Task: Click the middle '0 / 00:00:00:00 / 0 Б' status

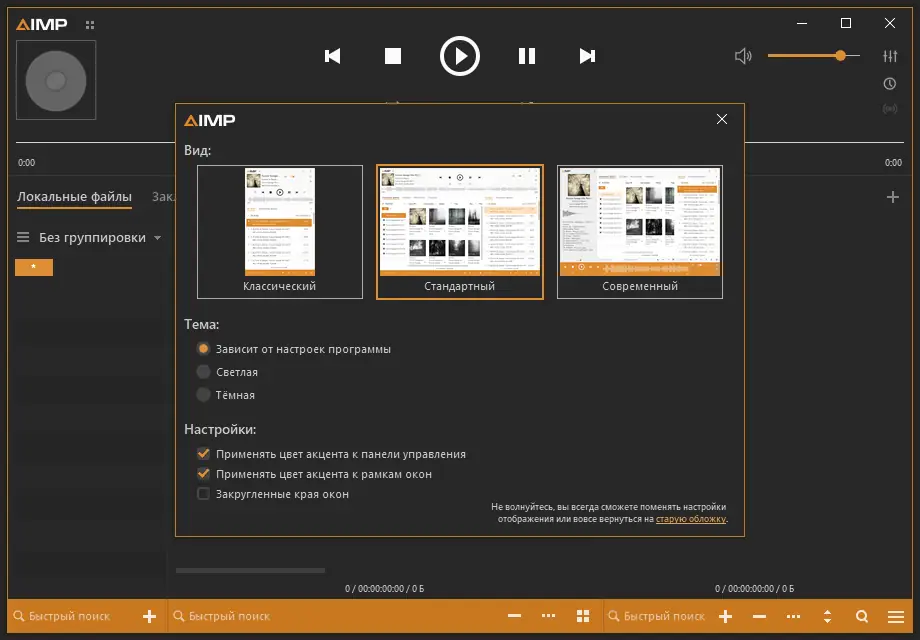Action: [384, 588]
